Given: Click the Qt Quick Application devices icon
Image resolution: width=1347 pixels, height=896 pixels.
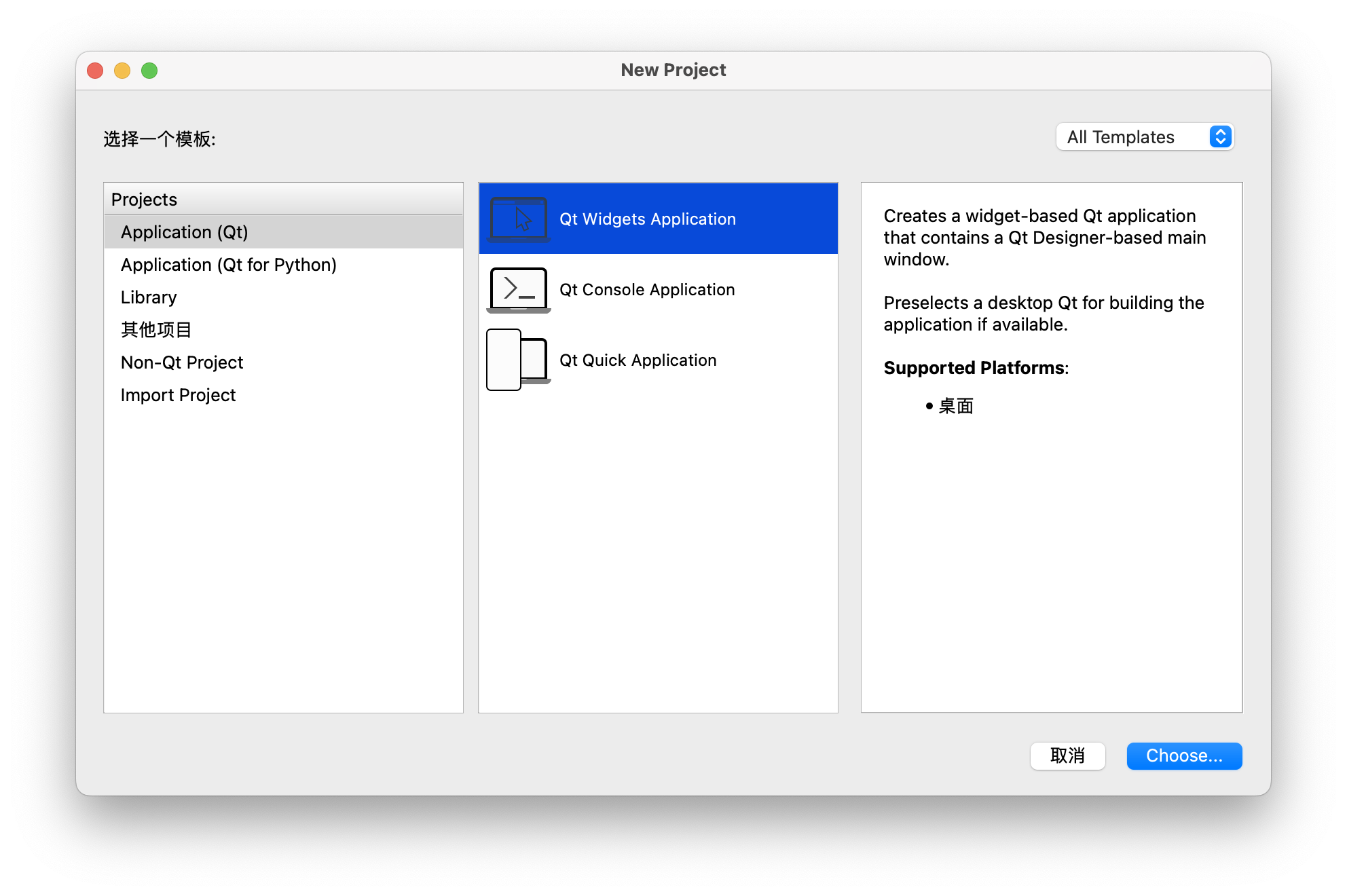Looking at the screenshot, I should pos(517,360).
